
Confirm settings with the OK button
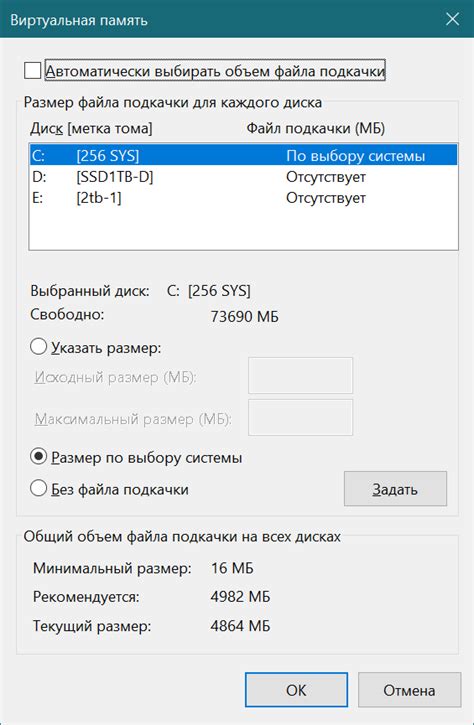(296, 690)
